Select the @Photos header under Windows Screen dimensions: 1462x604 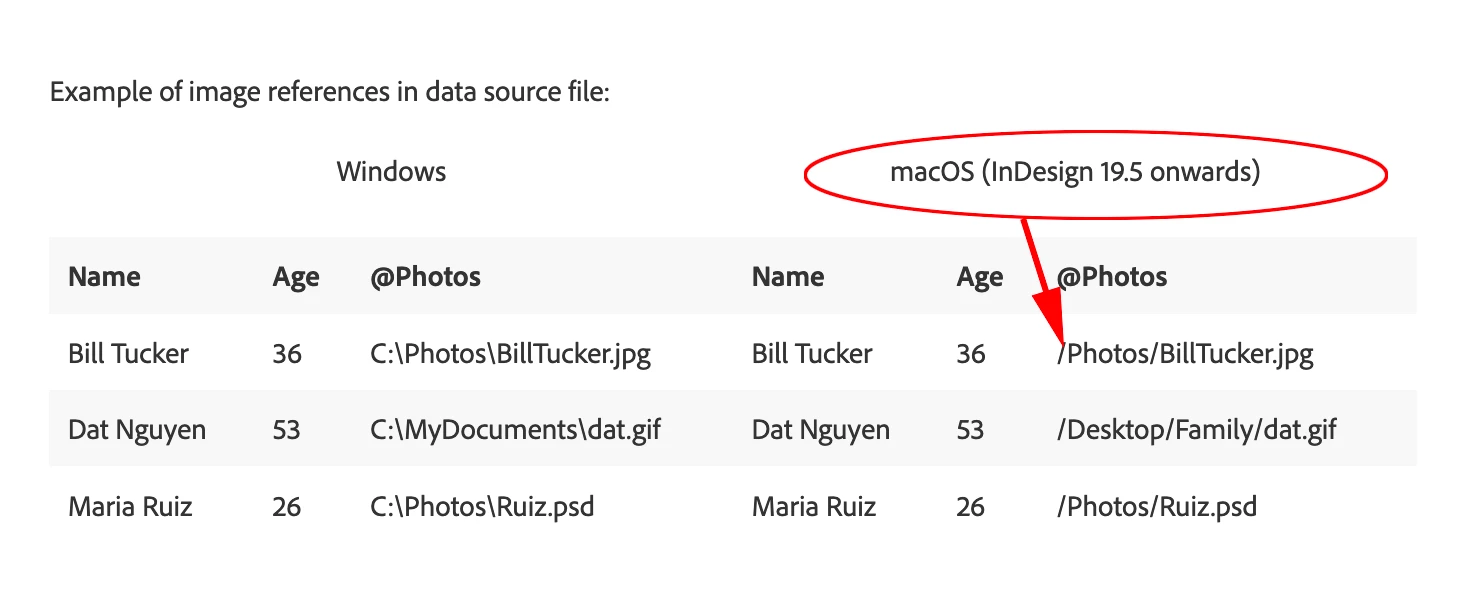[425, 277]
